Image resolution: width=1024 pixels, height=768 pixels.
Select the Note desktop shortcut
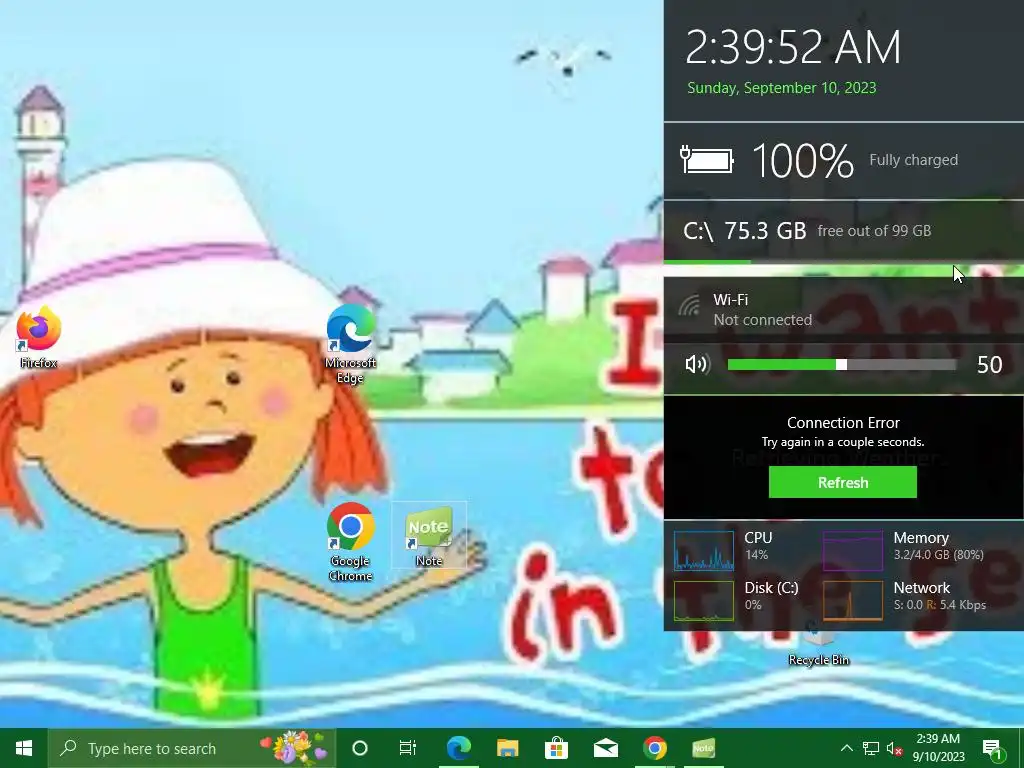coord(429,536)
